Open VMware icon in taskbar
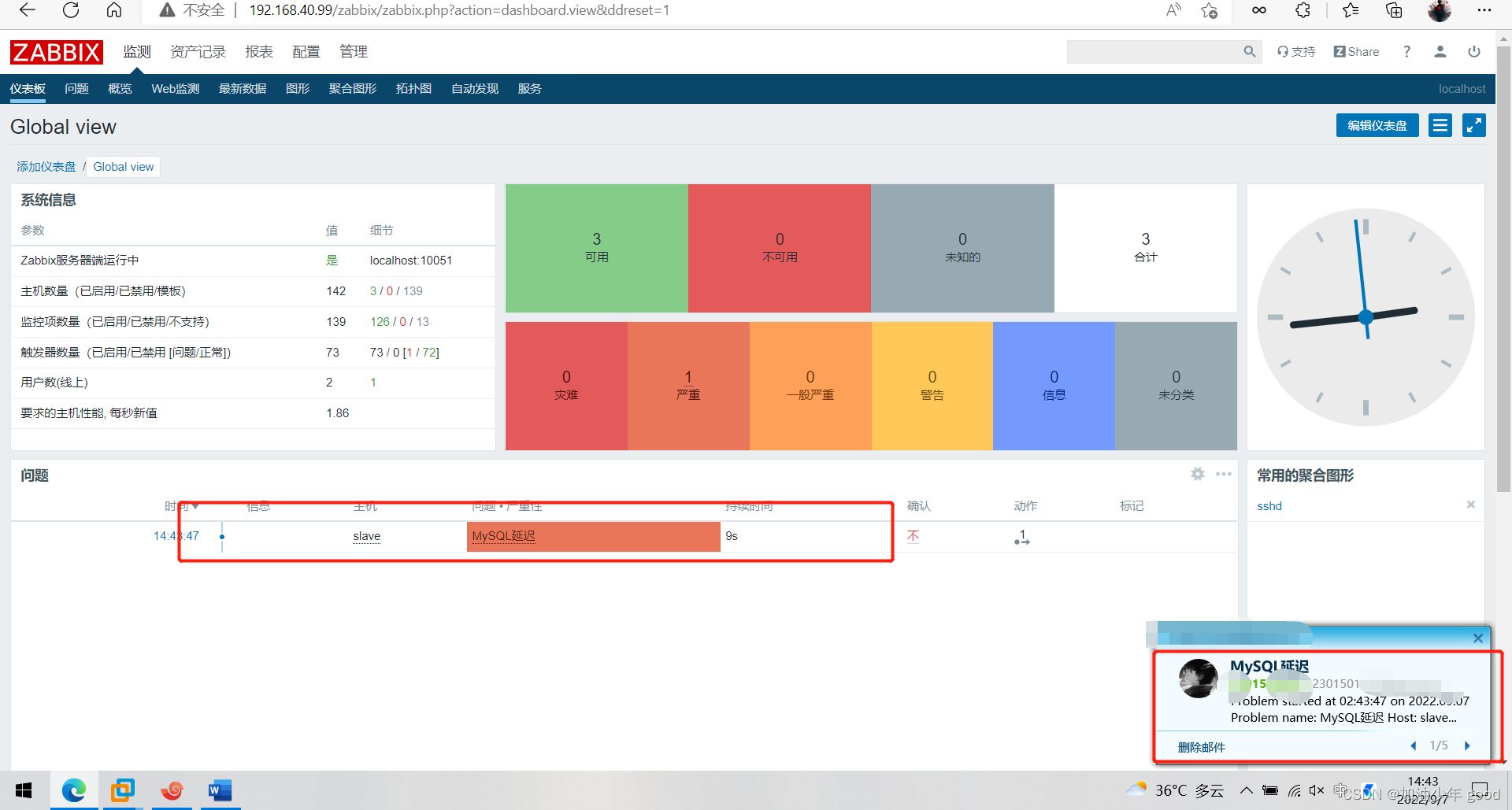The height and width of the screenshot is (810, 1512). click(122, 790)
